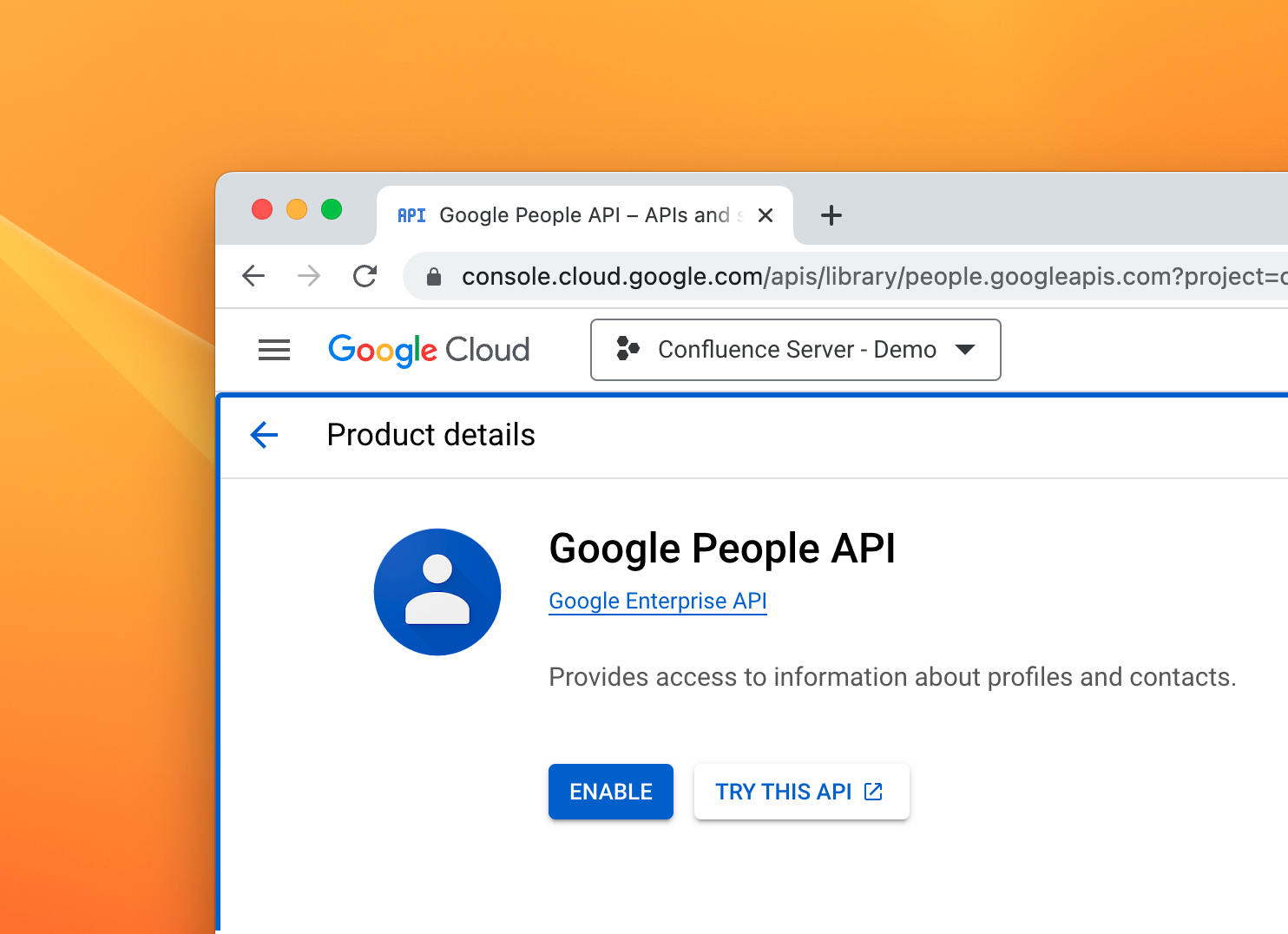Click the Google Cloud logo
This screenshot has height=934, width=1288.
tap(429, 350)
